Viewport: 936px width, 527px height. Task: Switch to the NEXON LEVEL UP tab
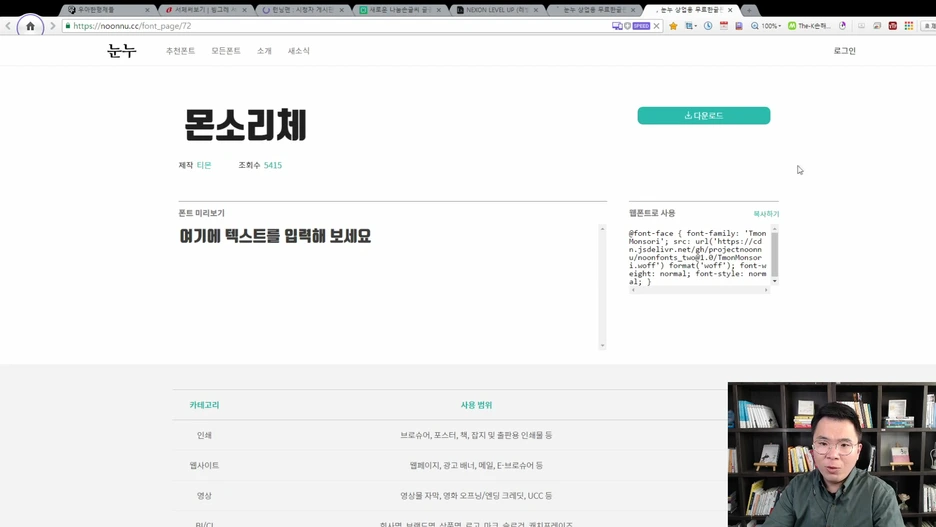coord(496,10)
